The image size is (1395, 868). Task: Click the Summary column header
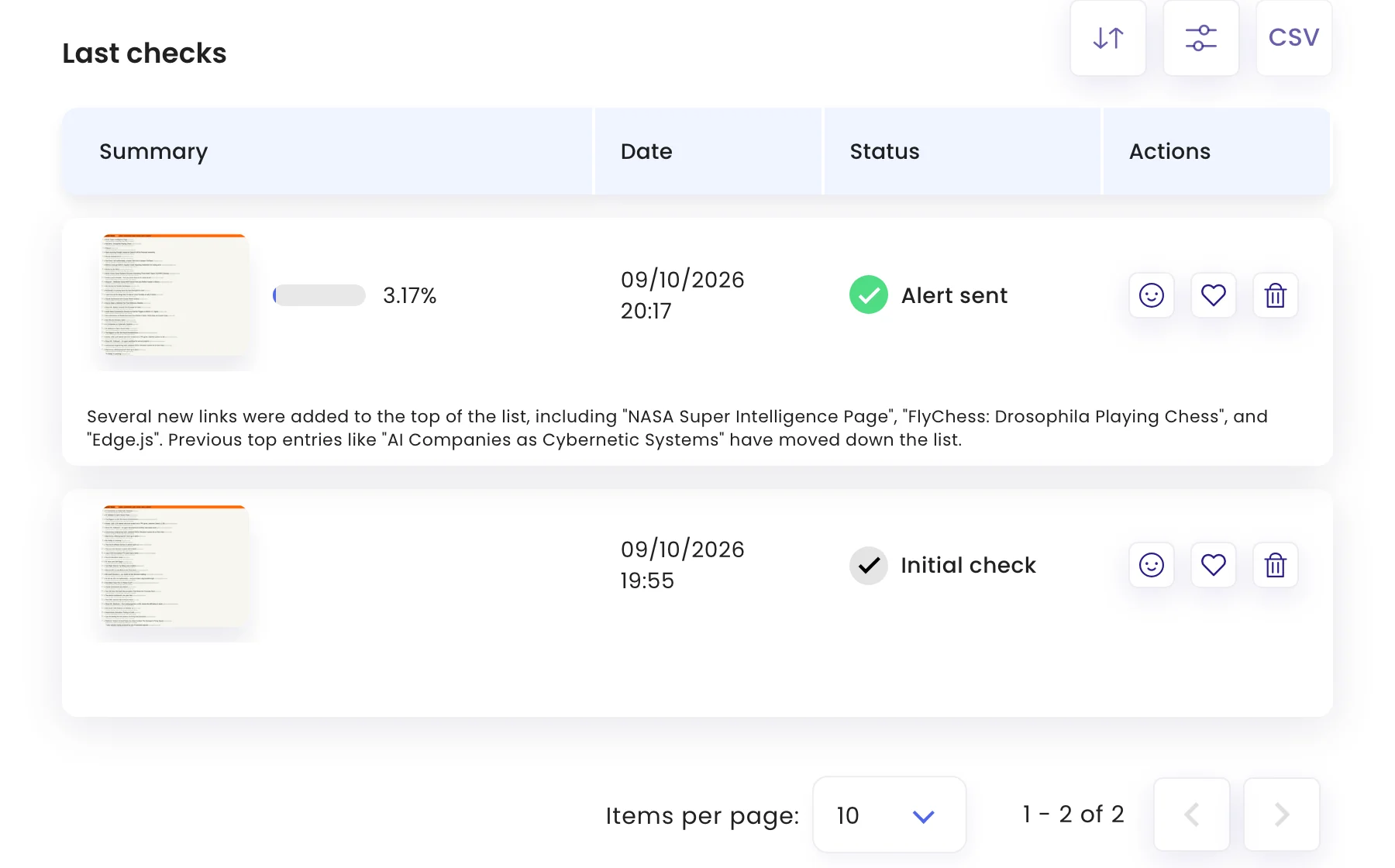[x=327, y=151]
